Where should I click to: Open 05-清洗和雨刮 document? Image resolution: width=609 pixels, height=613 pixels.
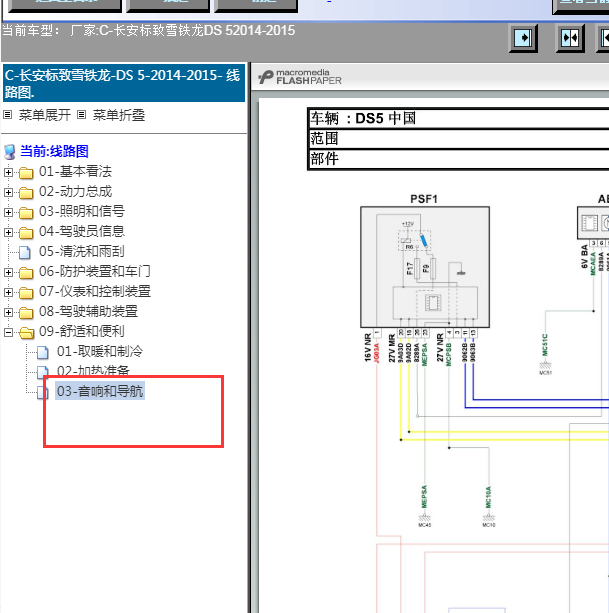pos(82,251)
